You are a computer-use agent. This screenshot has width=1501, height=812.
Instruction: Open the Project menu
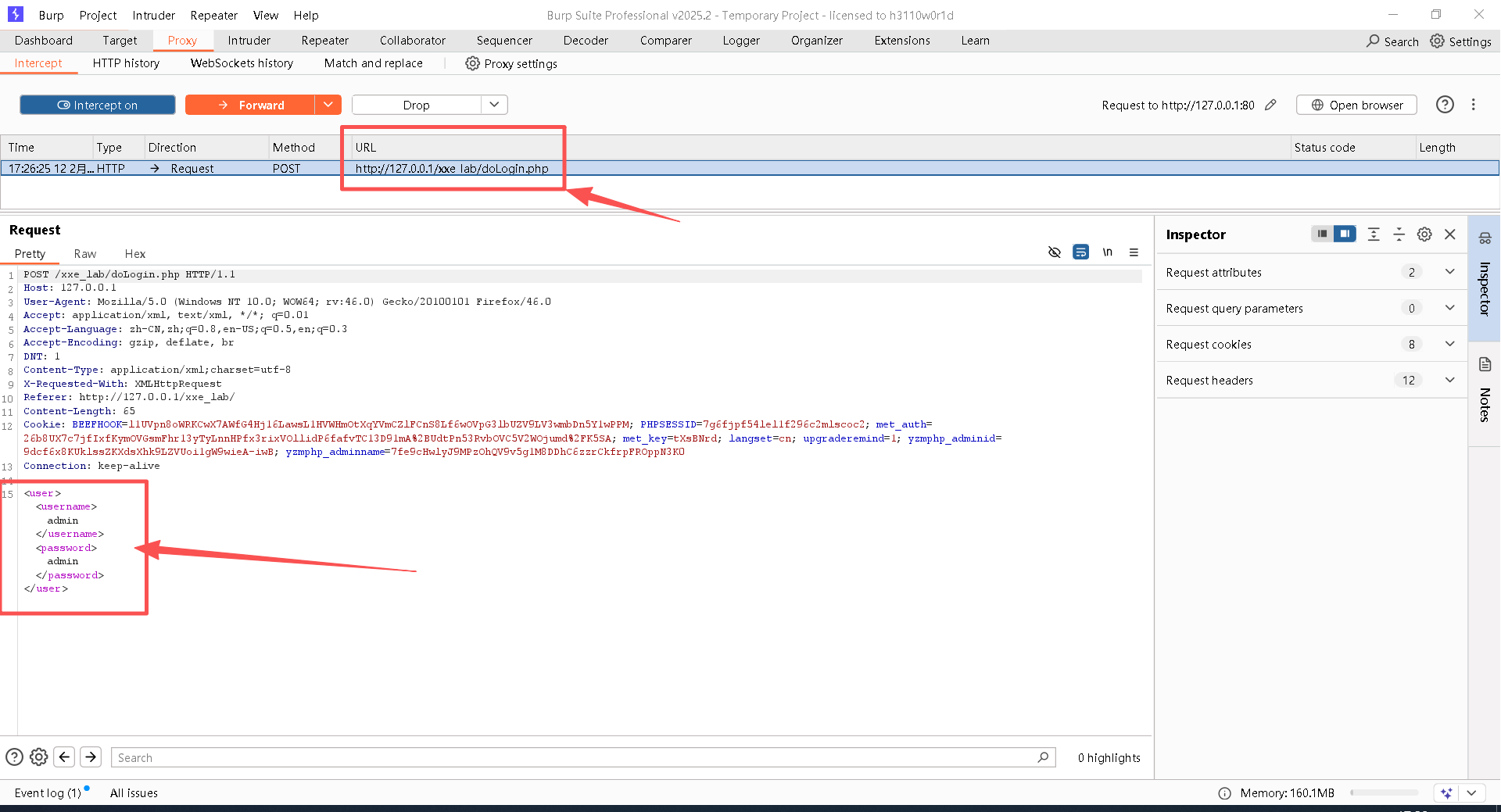point(98,15)
